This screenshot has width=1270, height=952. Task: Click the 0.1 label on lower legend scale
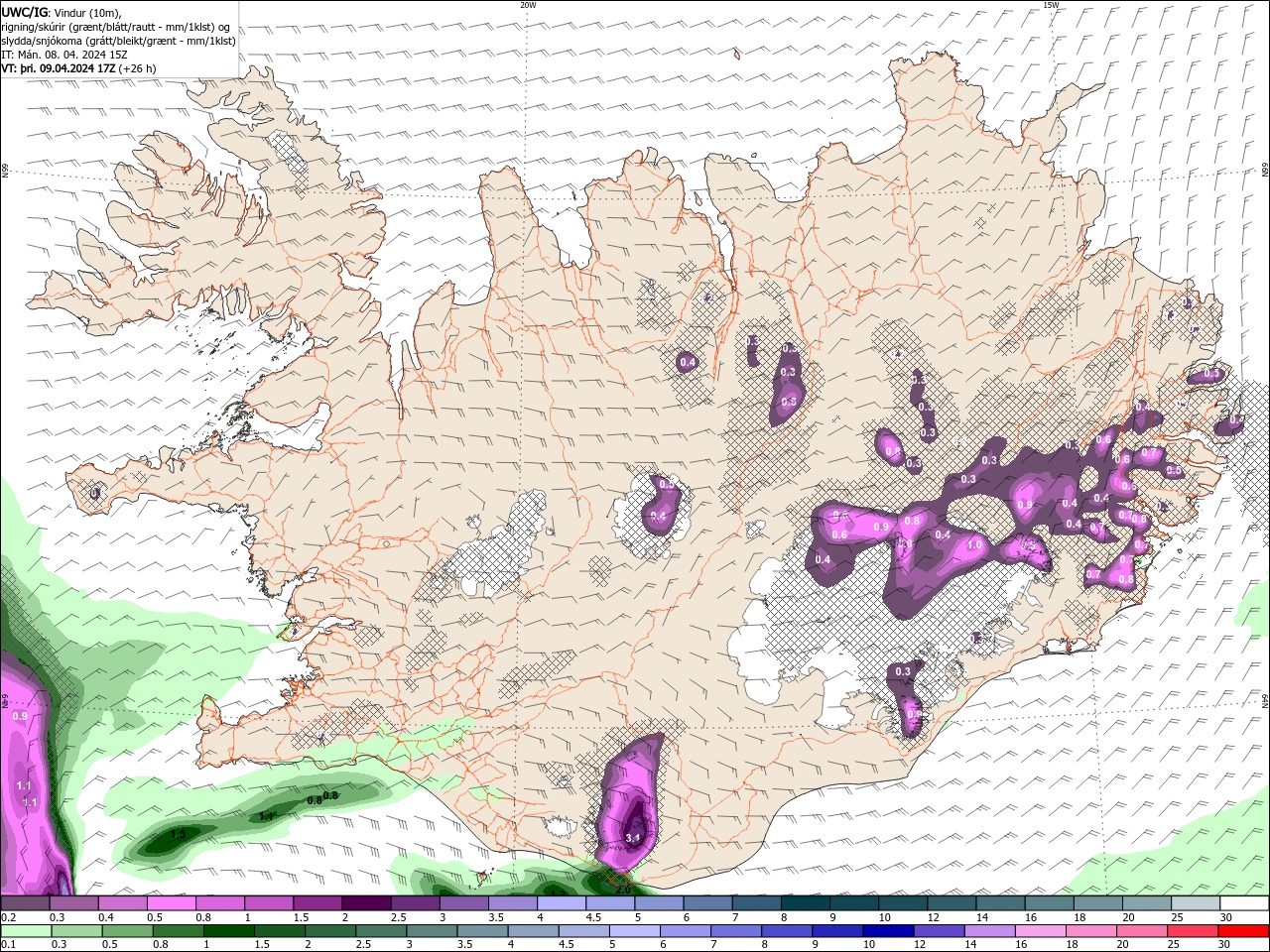click(x=8, y=944)
